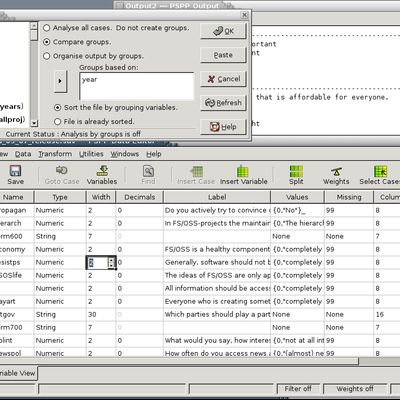Click the width stepper arrows for esistps
Image resolution: width=400 pixels, height=400 pixels.
coord(112,263)
